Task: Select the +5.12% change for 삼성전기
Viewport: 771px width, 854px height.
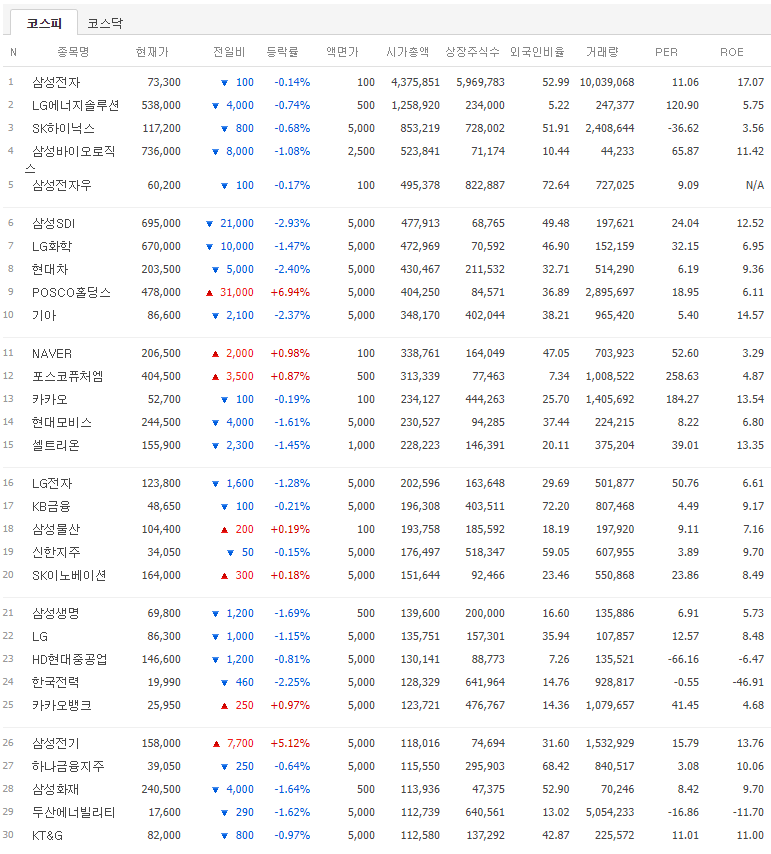Action: [x=290, y=743]
